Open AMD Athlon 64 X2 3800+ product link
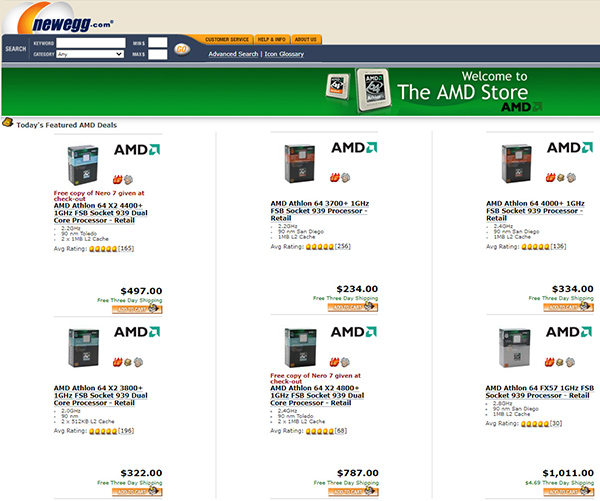This screenshot has height=501, width=600. [x=101, y=395]
